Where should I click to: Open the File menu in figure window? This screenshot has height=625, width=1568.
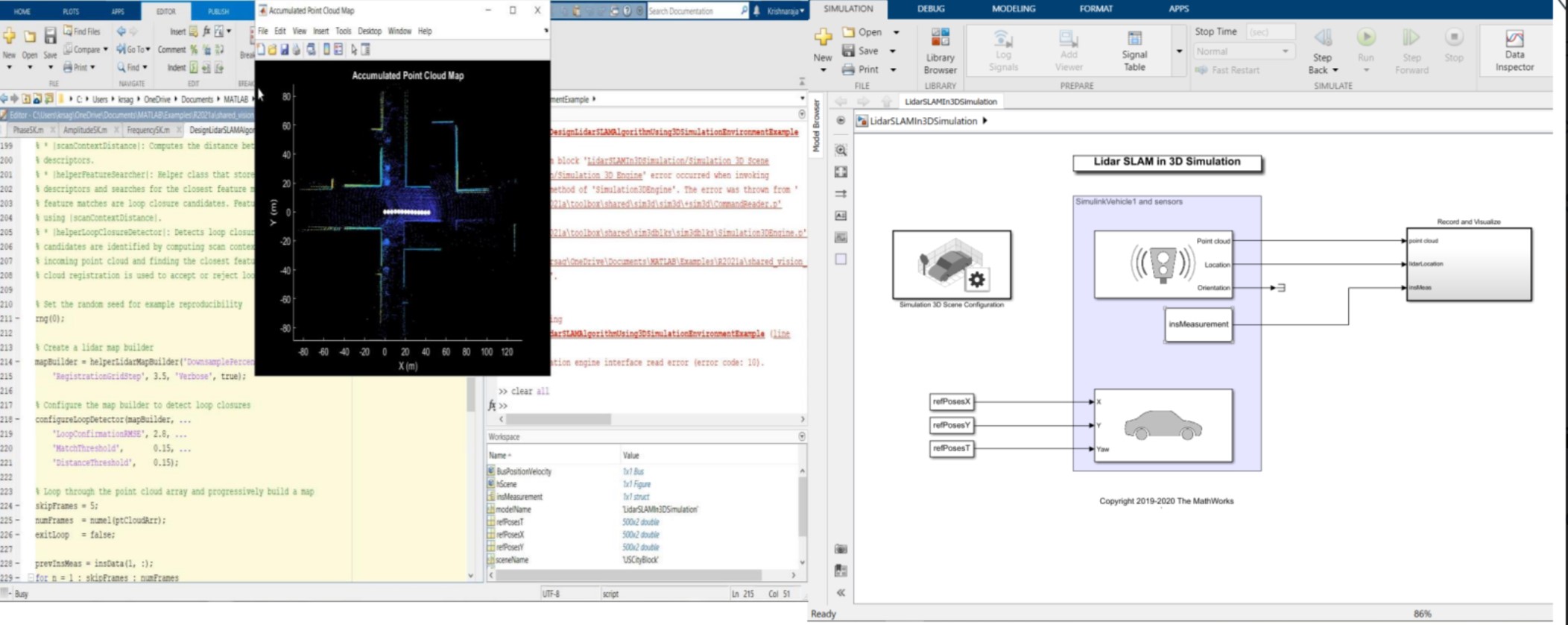263,31
